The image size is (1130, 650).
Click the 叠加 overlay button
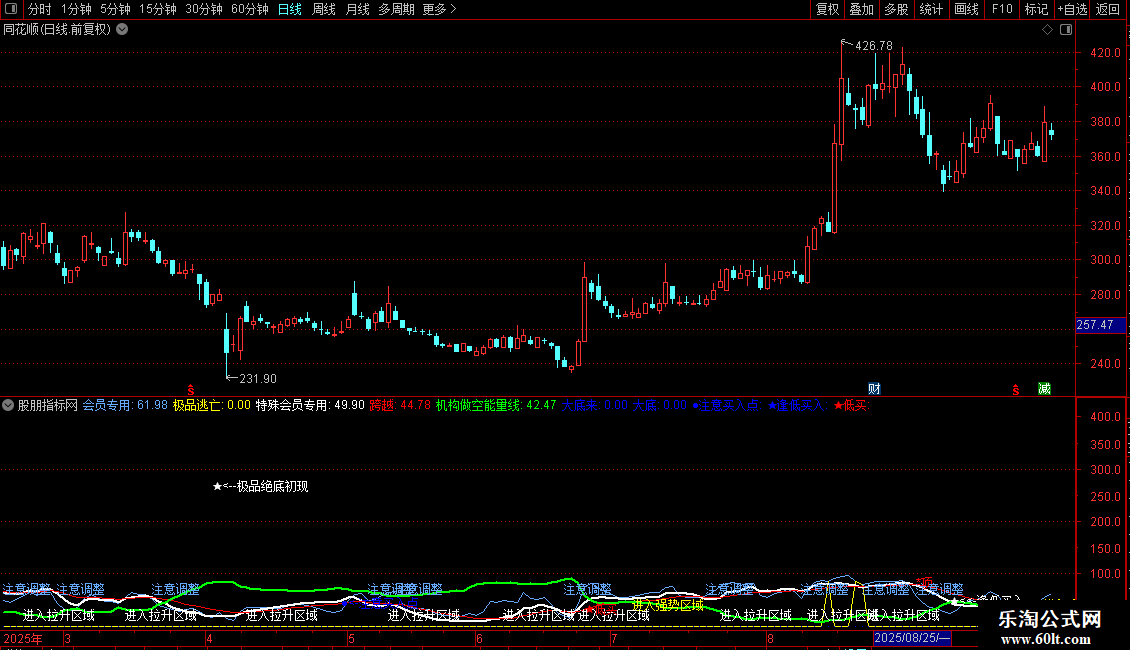tap(862, 9)
